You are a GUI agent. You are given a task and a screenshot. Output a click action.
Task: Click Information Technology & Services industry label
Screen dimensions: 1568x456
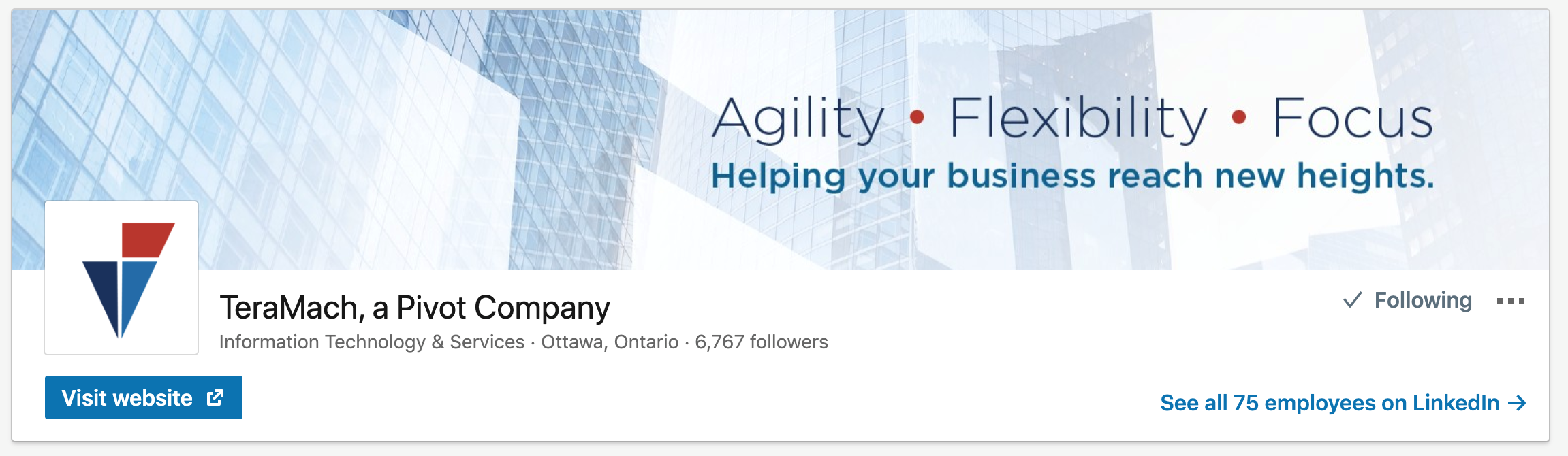372,342
